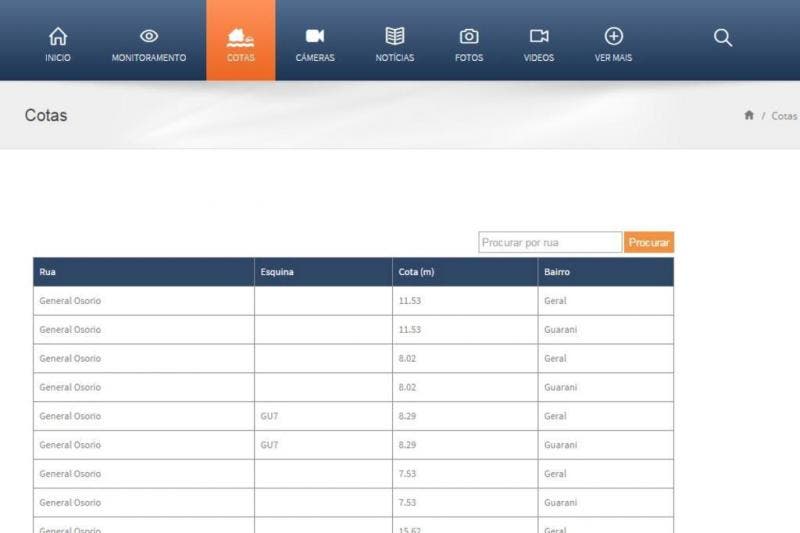Click the Cotas breadcrumb link
800x533 pixels.
click(x=784, y=116)
